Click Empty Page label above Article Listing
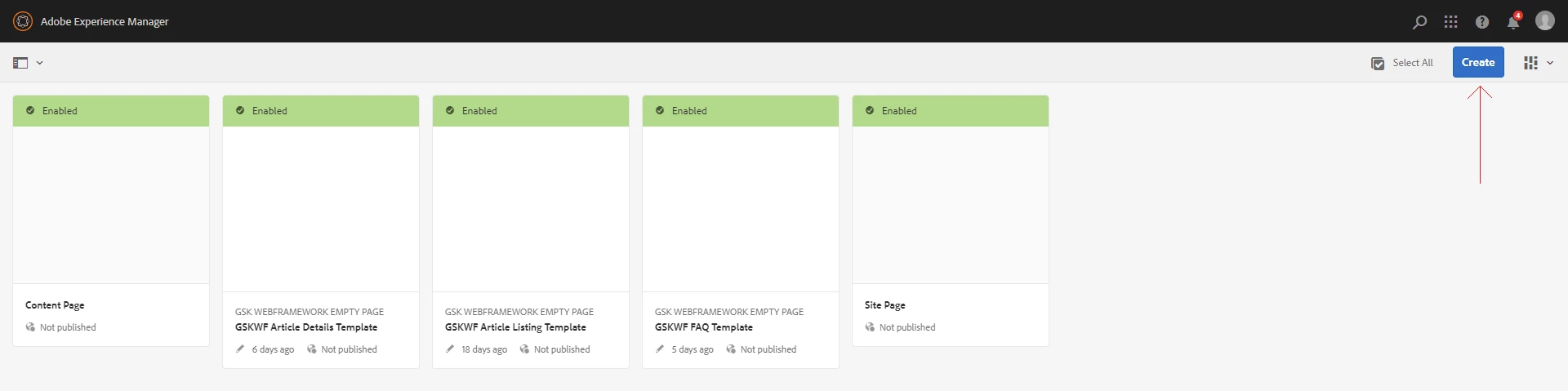The height and width of the screenshot is (391, 1568). coord(519,312)
